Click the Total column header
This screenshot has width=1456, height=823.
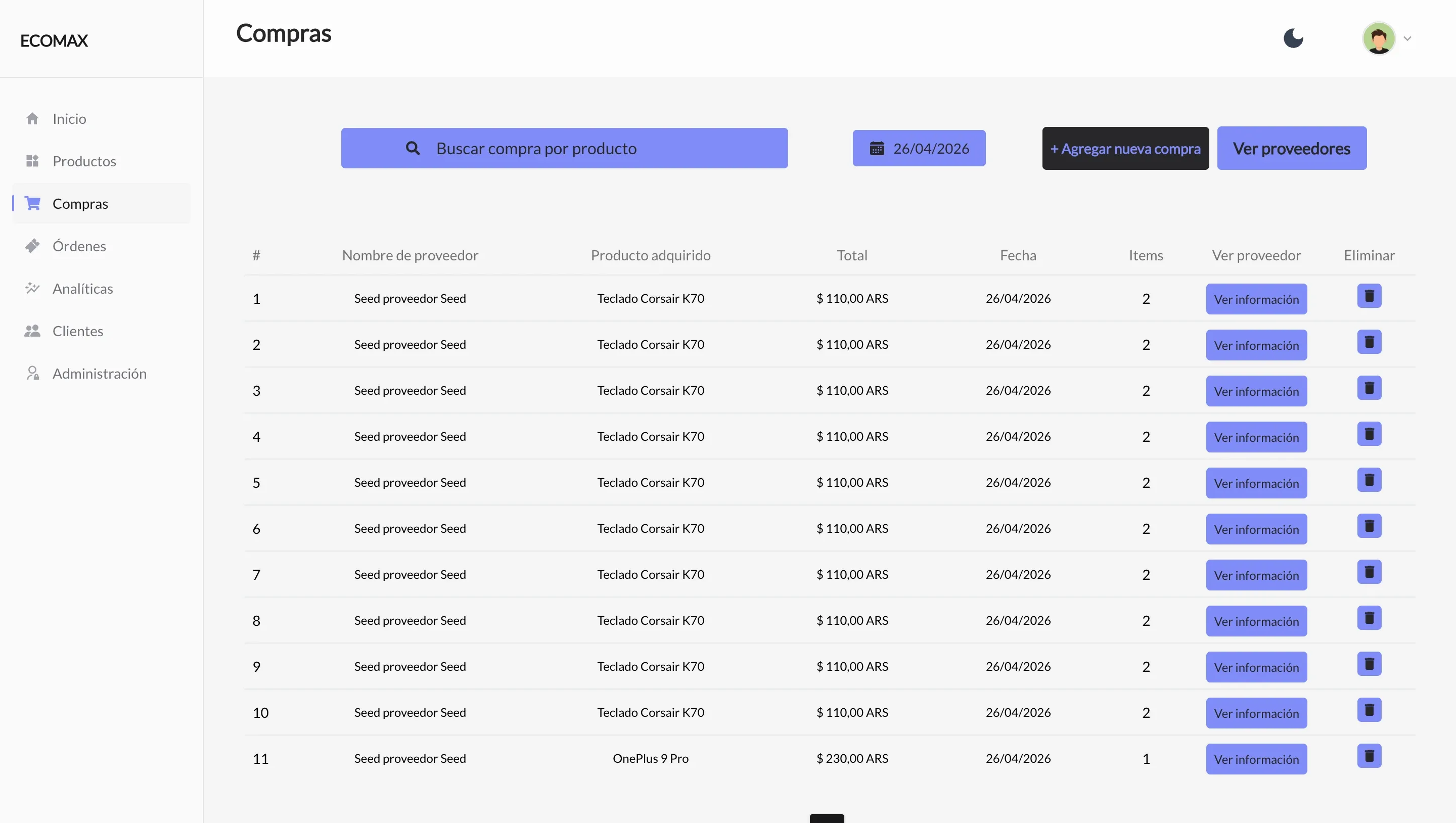click(852, 255)
